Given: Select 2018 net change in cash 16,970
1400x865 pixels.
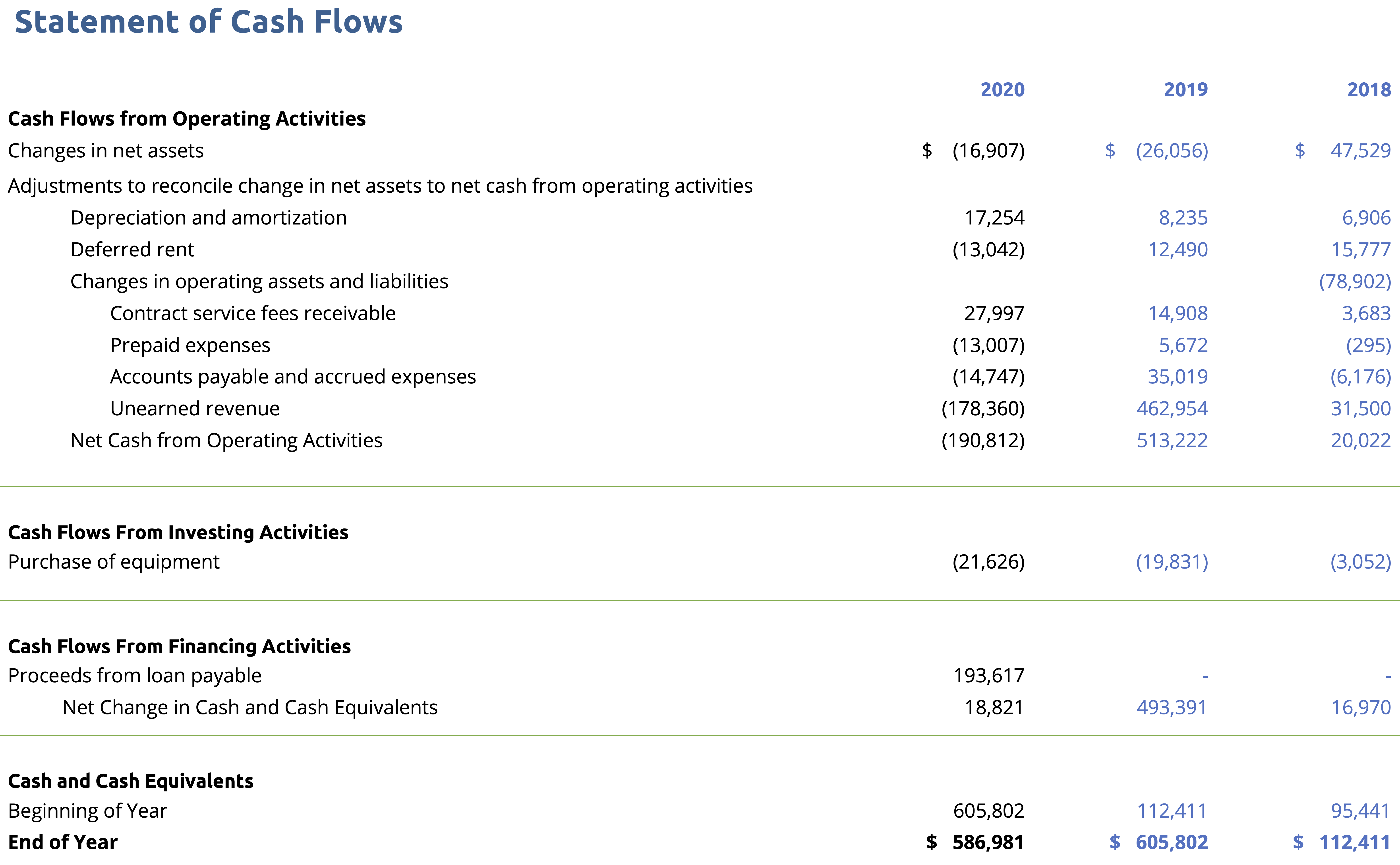Looking at the screenshot, I should [1361, 708].
